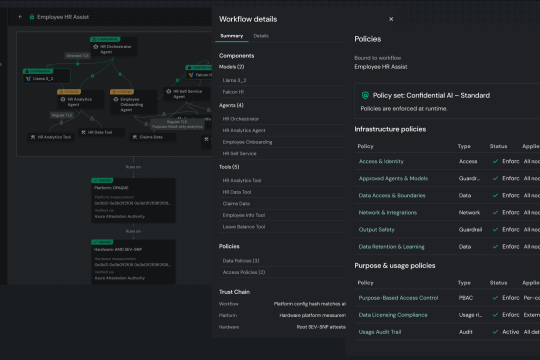Image resolution: width=540 pixels, height=360 pixels.
Task: Click the check icon in Network & Integrations row
Action: [495, 213]
